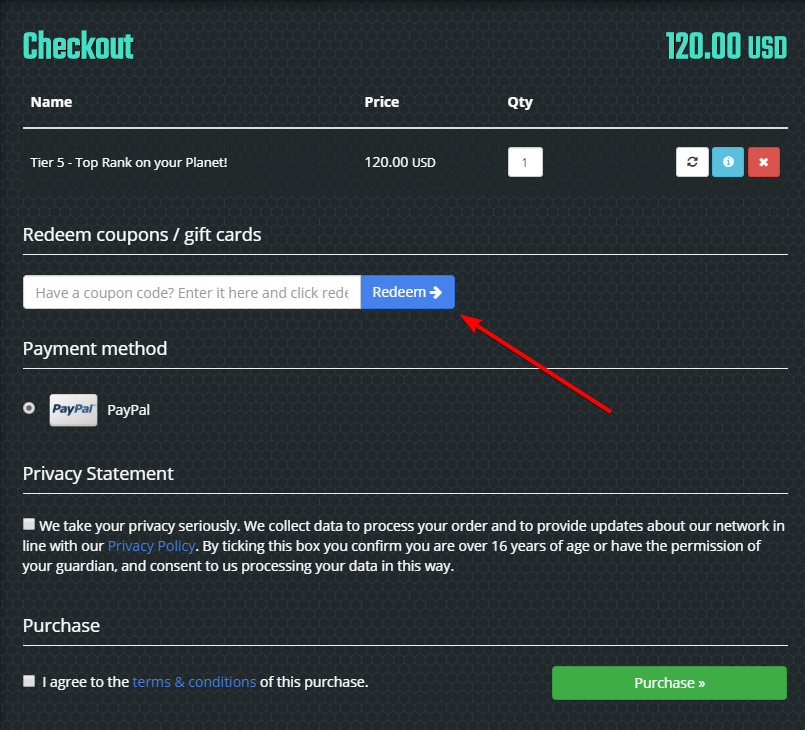
Task: Click the 'Purchase' section heading
Action: pyautogui.click(x=62, y=626)
